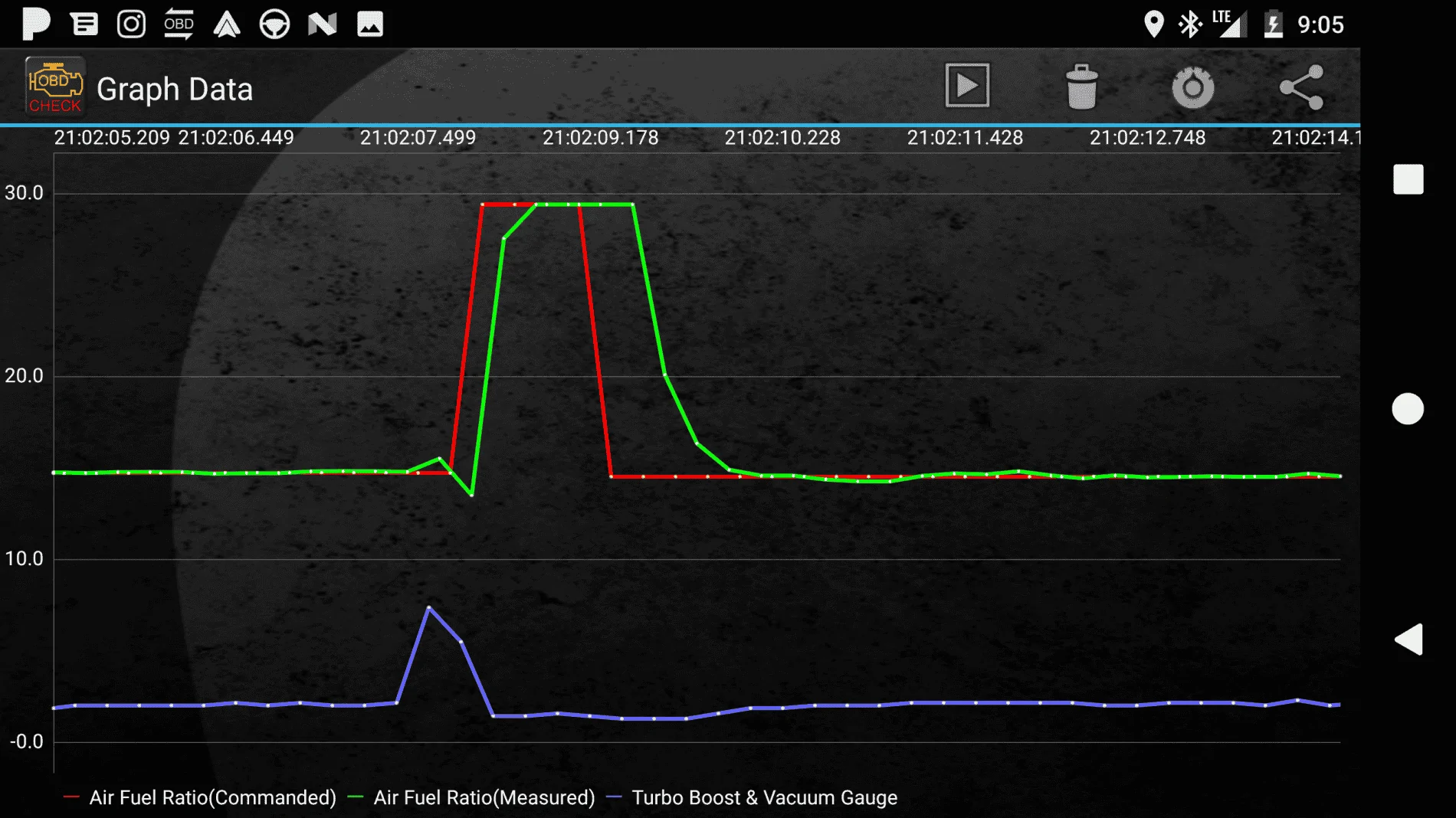Tap the 10.0 y-axis label

[25, 559]
